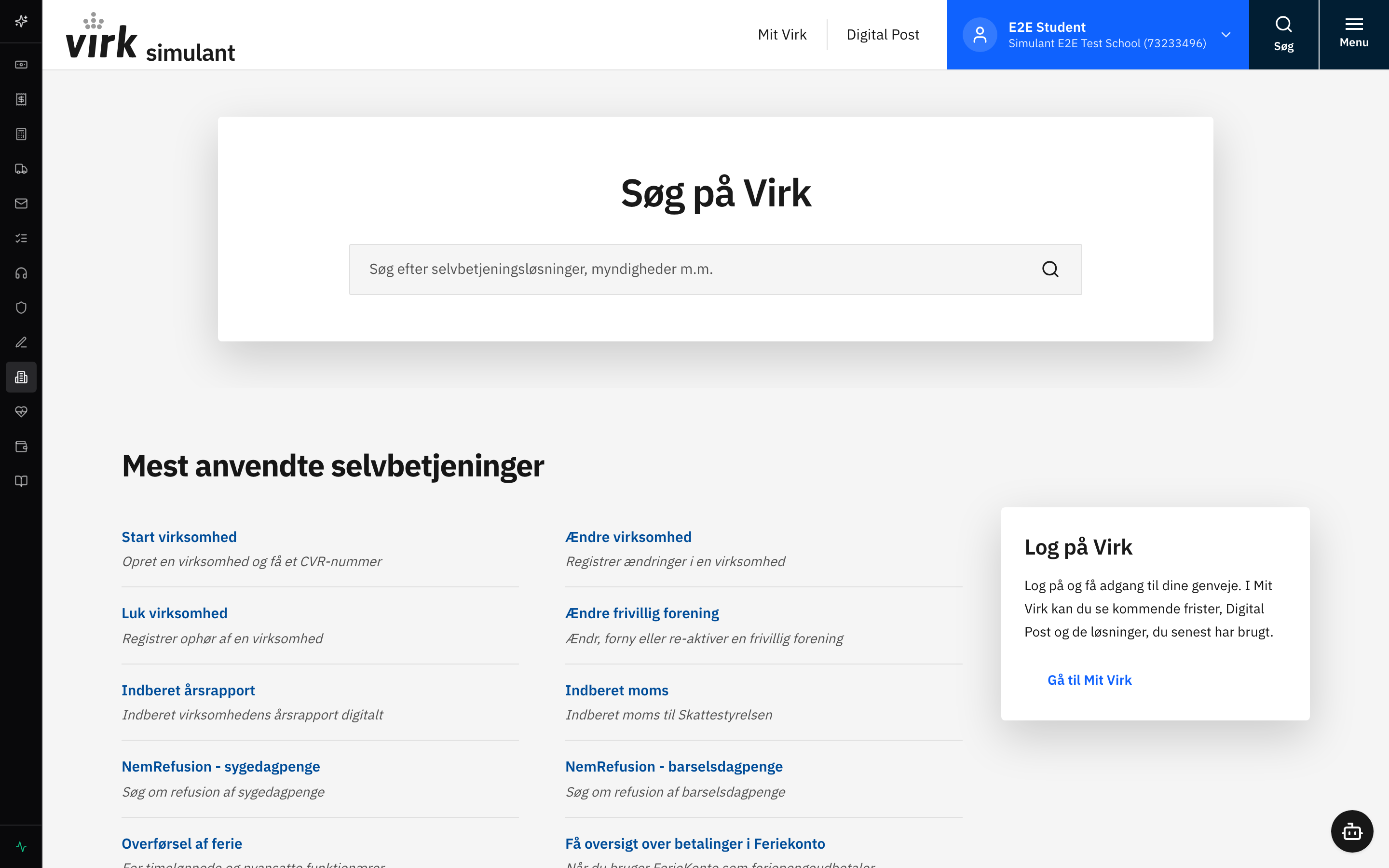This screenshot has height=868, width=1389.
Task: Click the E2E Student name text
Action: pyautogui.click(x=1047, y=27)
